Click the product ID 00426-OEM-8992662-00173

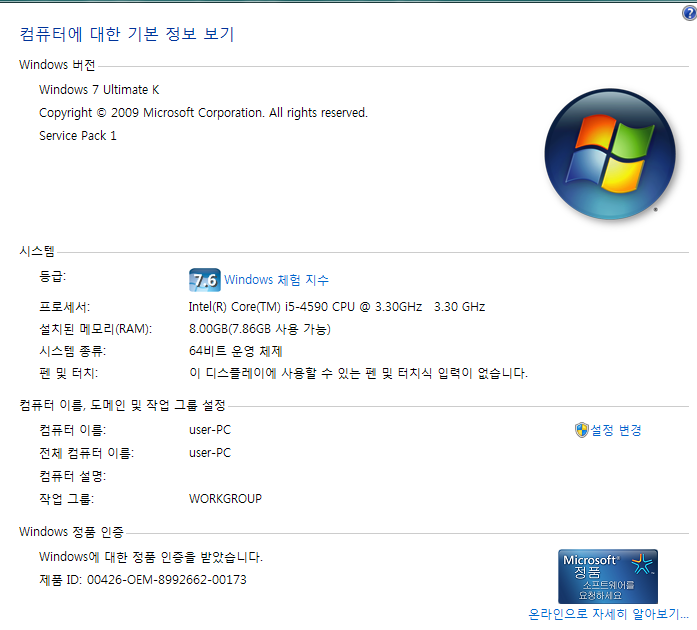(x=167, y=580)
